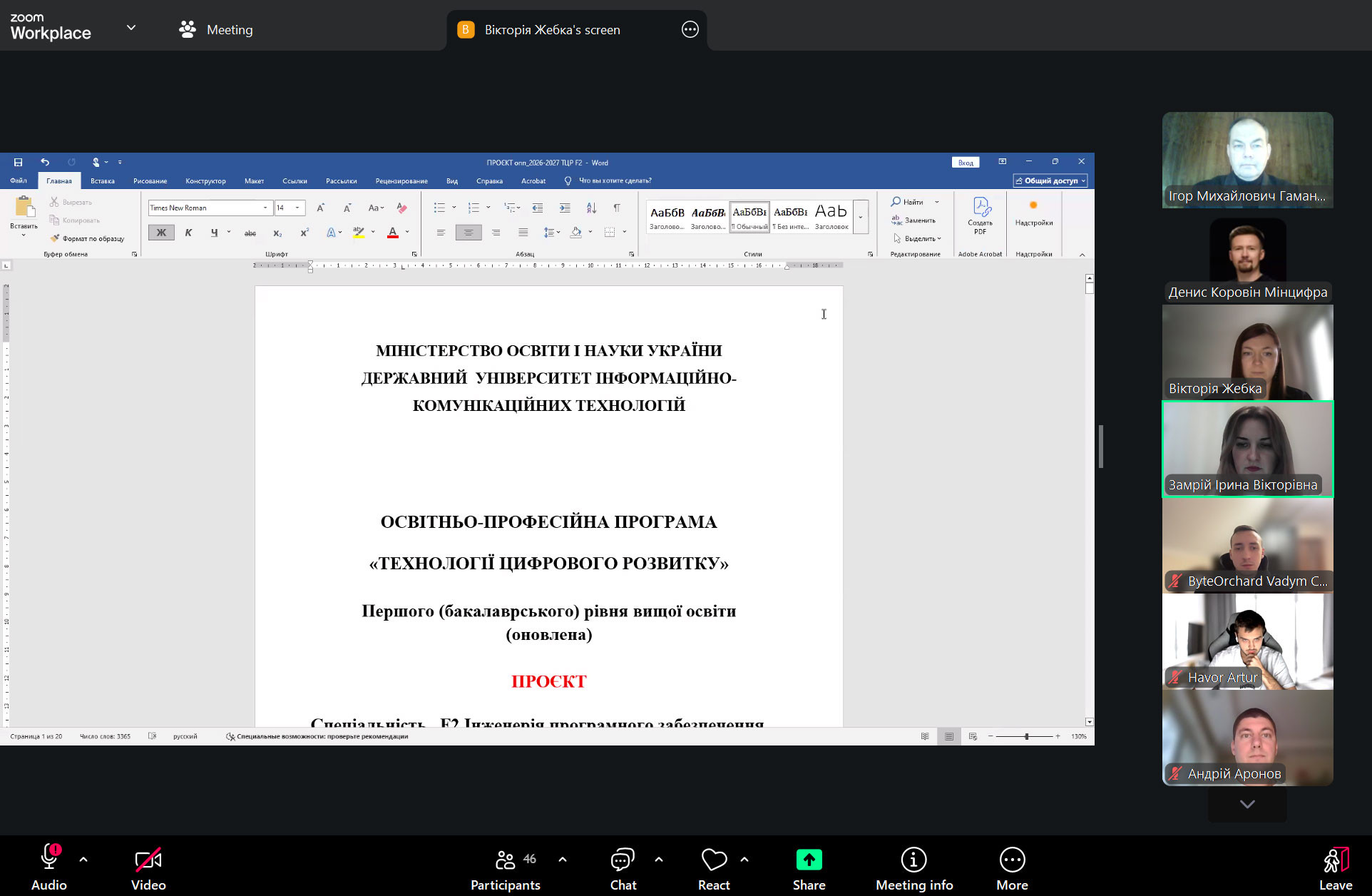Open the Chat panel
Screen dimensions: 1372x896
[623, 860]
